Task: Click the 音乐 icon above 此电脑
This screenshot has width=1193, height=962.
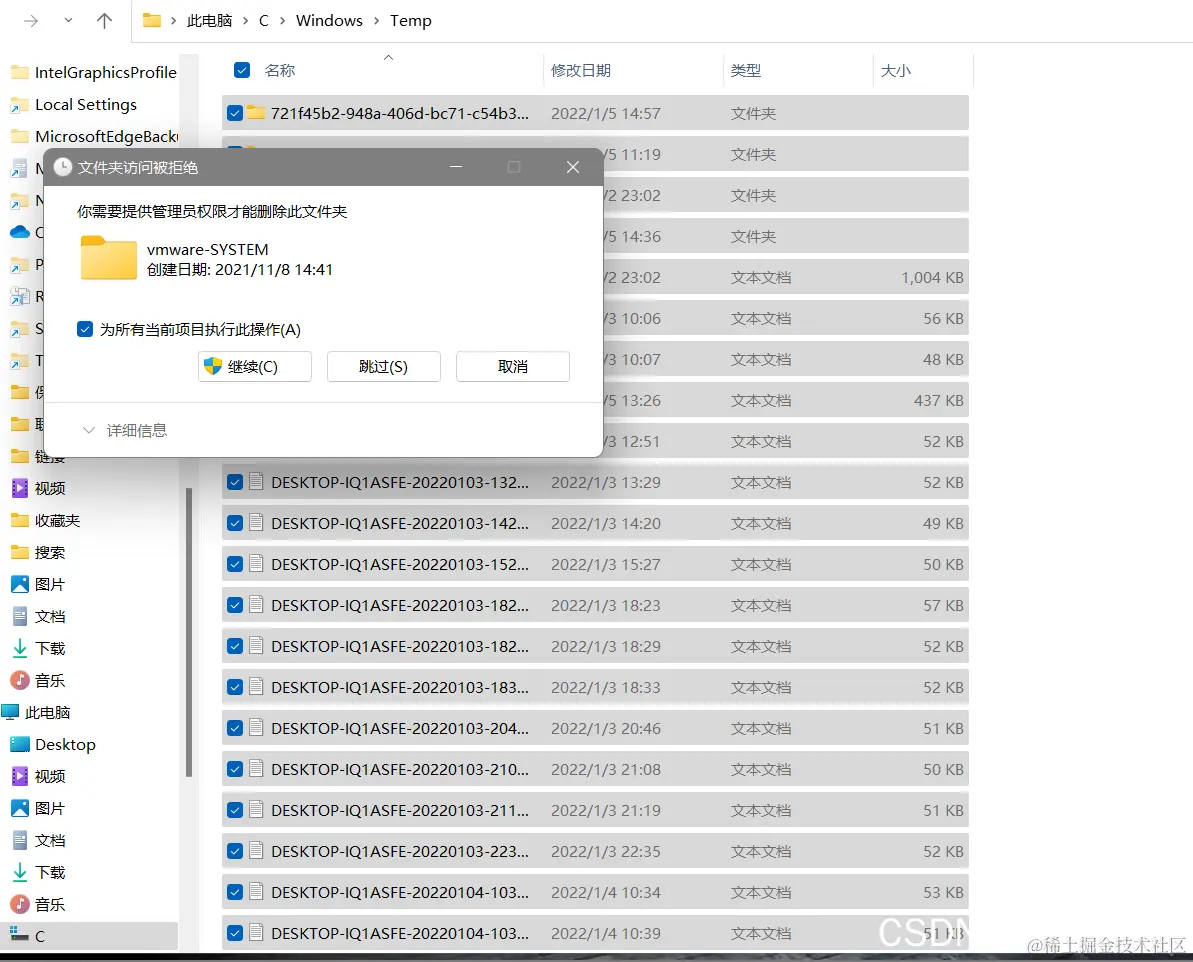Action: (x=20, y=680)
